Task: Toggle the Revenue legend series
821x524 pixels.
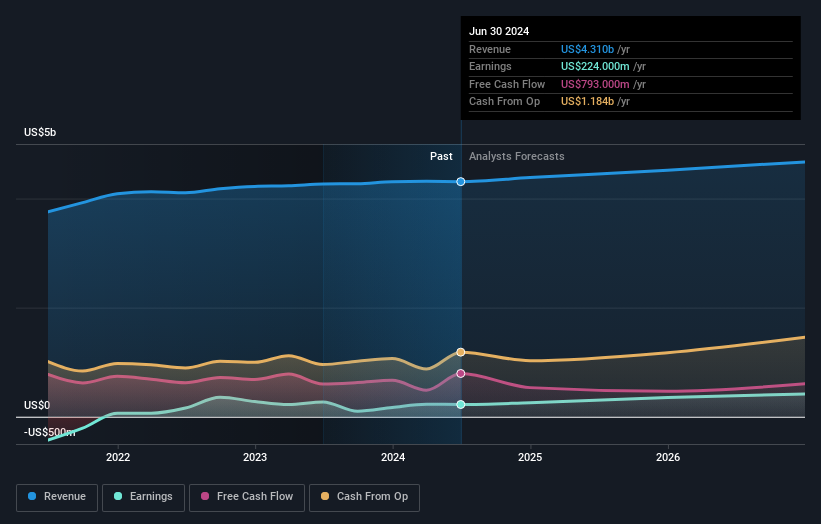Action: [57, 497]
